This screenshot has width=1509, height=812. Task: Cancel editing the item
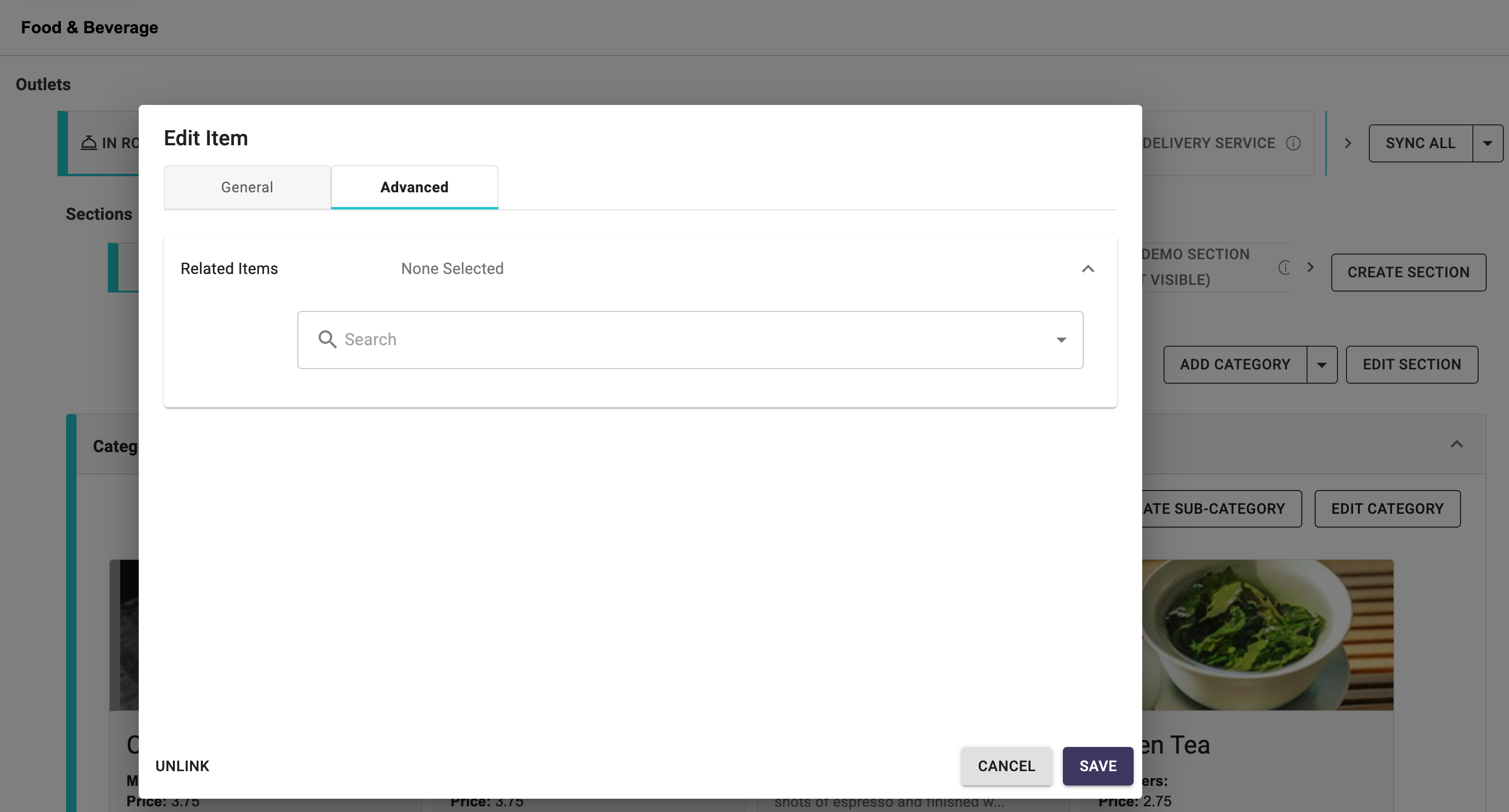pos(1006,766)
